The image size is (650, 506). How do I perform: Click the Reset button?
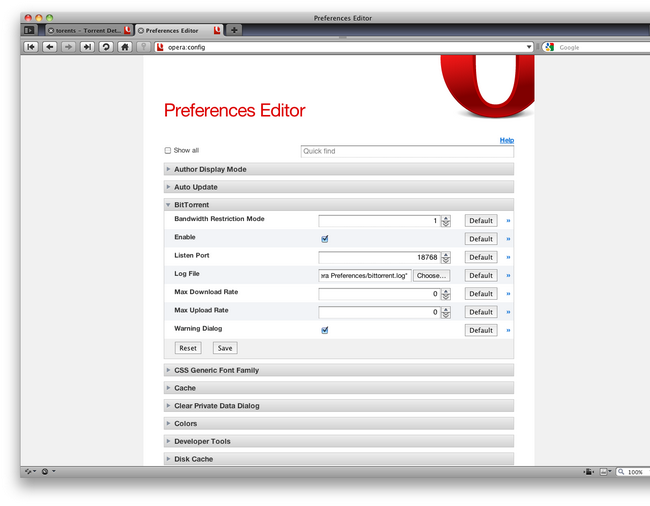(x=188, y=348)
